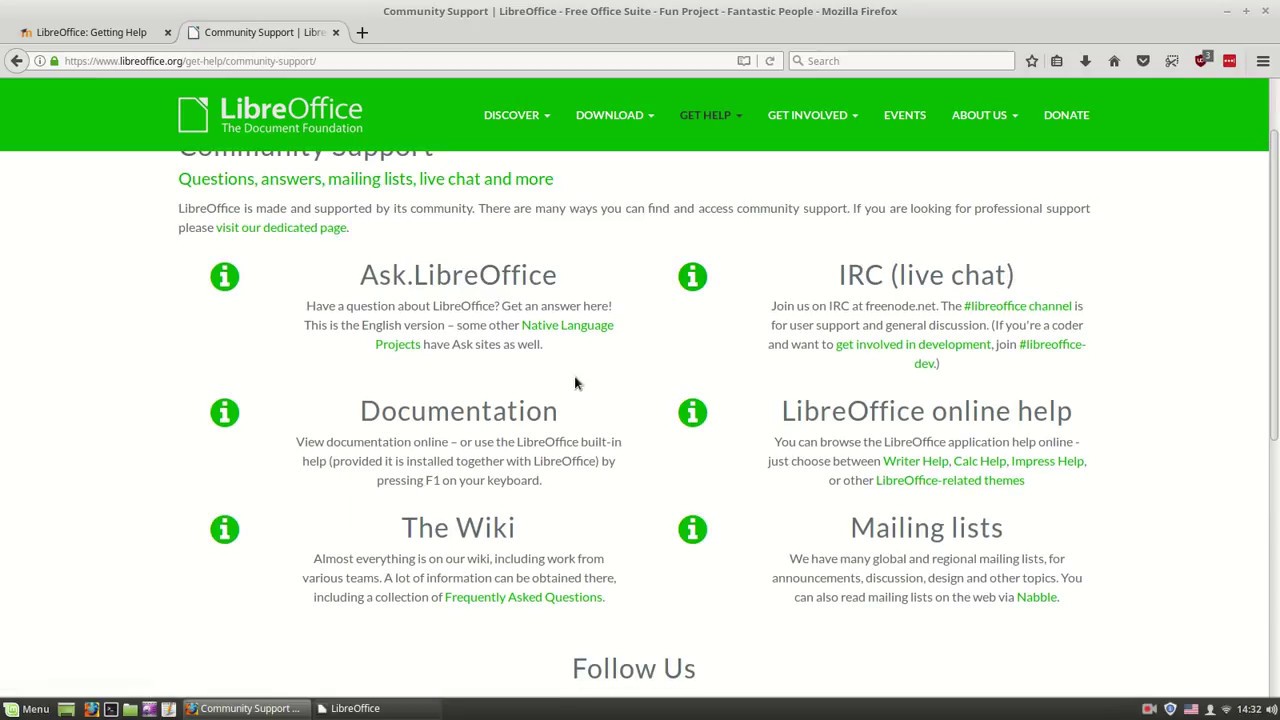Viewport: 1280px width, 720px height.
Task: Open the 'Writer Help' link
Action: click(x=915, y=461)
